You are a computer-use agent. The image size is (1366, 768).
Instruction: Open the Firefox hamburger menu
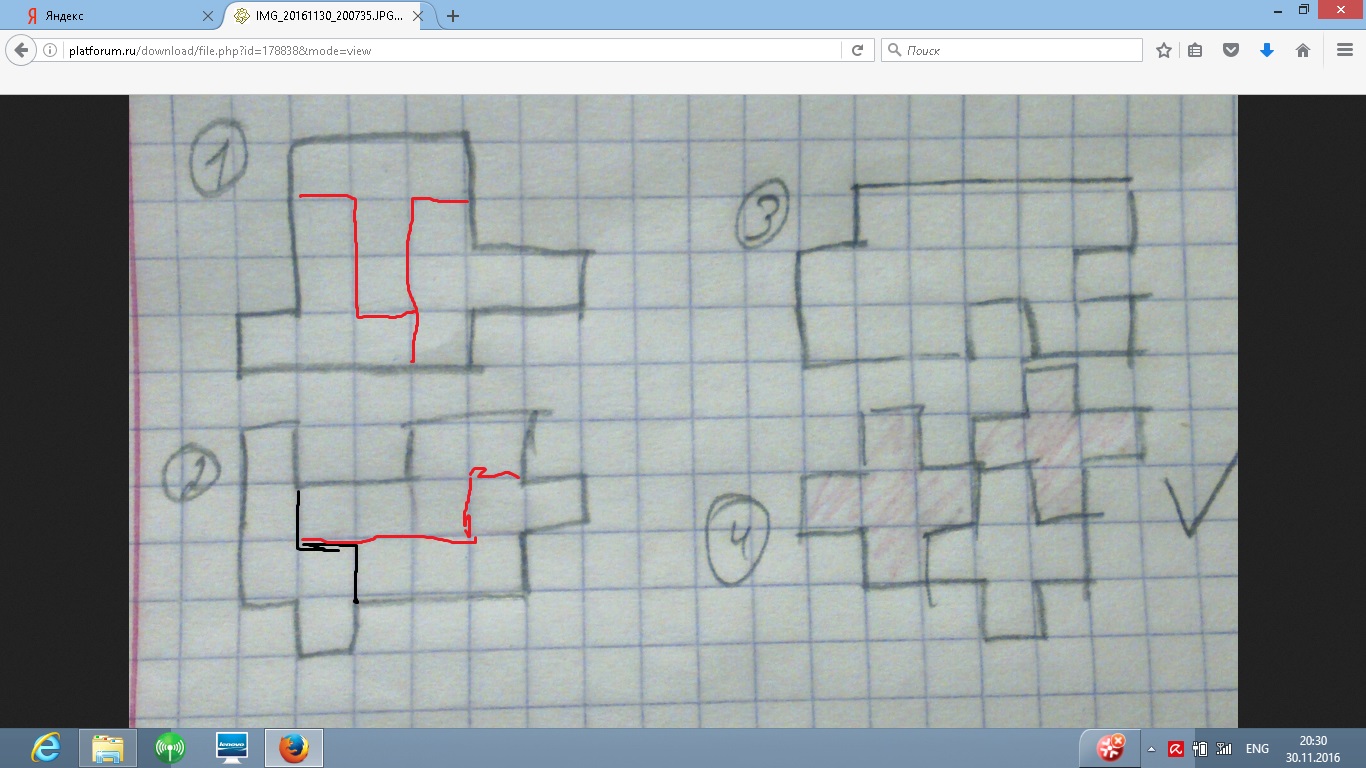1345,50
